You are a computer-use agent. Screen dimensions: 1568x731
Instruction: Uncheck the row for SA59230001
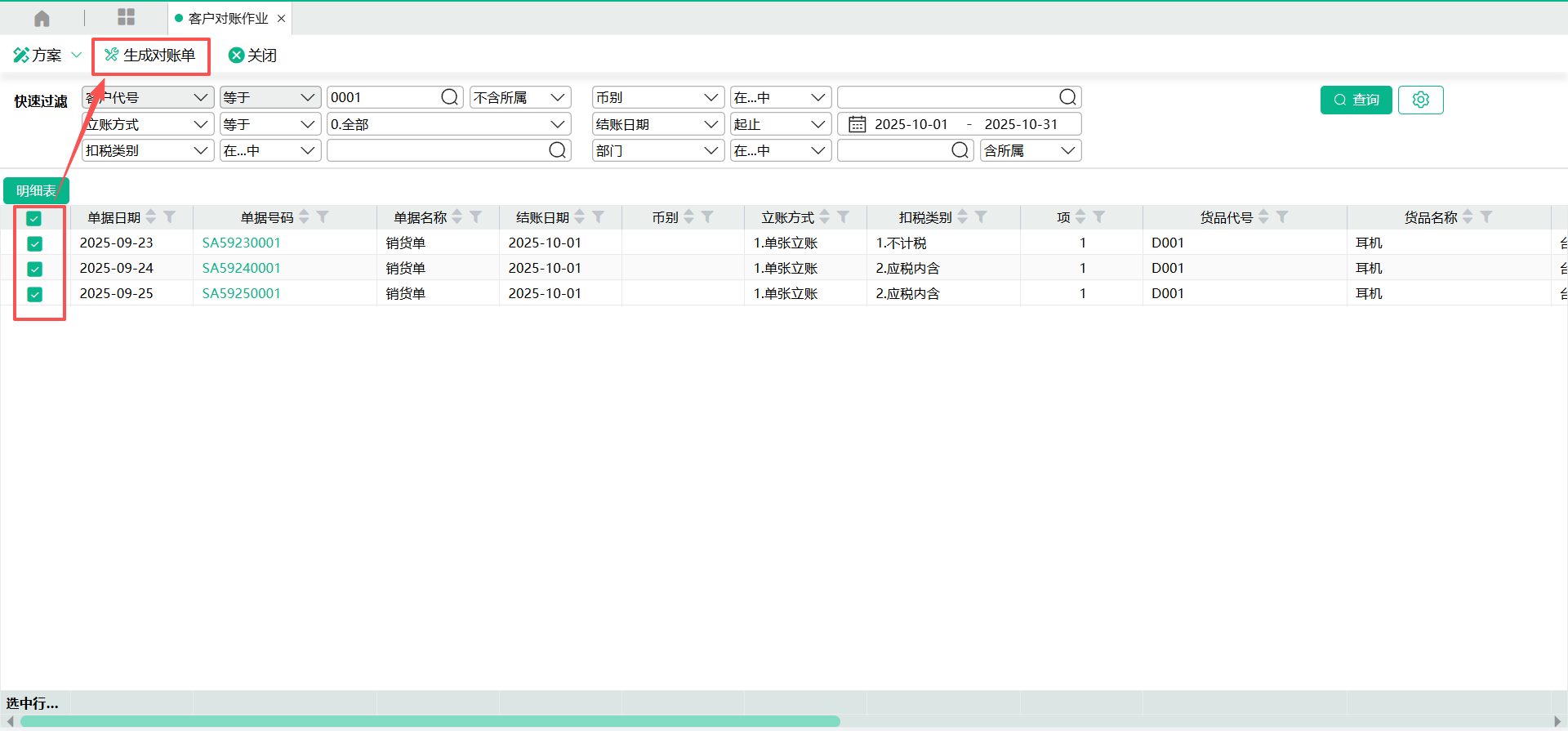[34, 243]
